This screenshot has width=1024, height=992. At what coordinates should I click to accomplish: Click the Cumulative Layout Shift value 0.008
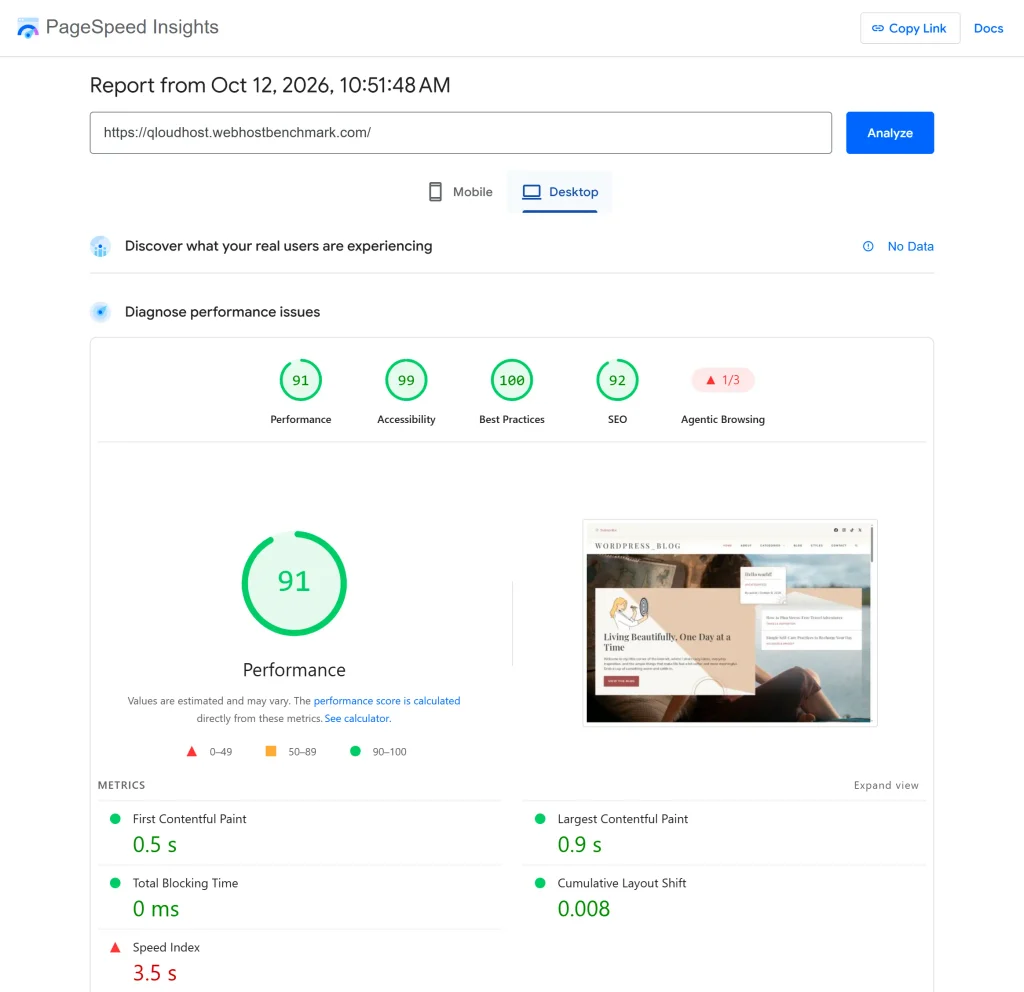click(x=583, y=908)
